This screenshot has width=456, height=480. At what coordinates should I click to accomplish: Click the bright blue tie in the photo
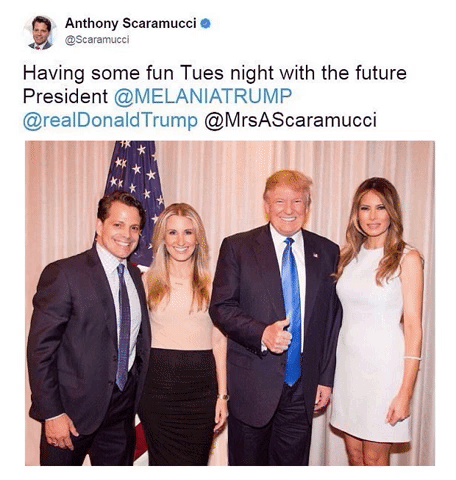(291, 312)
